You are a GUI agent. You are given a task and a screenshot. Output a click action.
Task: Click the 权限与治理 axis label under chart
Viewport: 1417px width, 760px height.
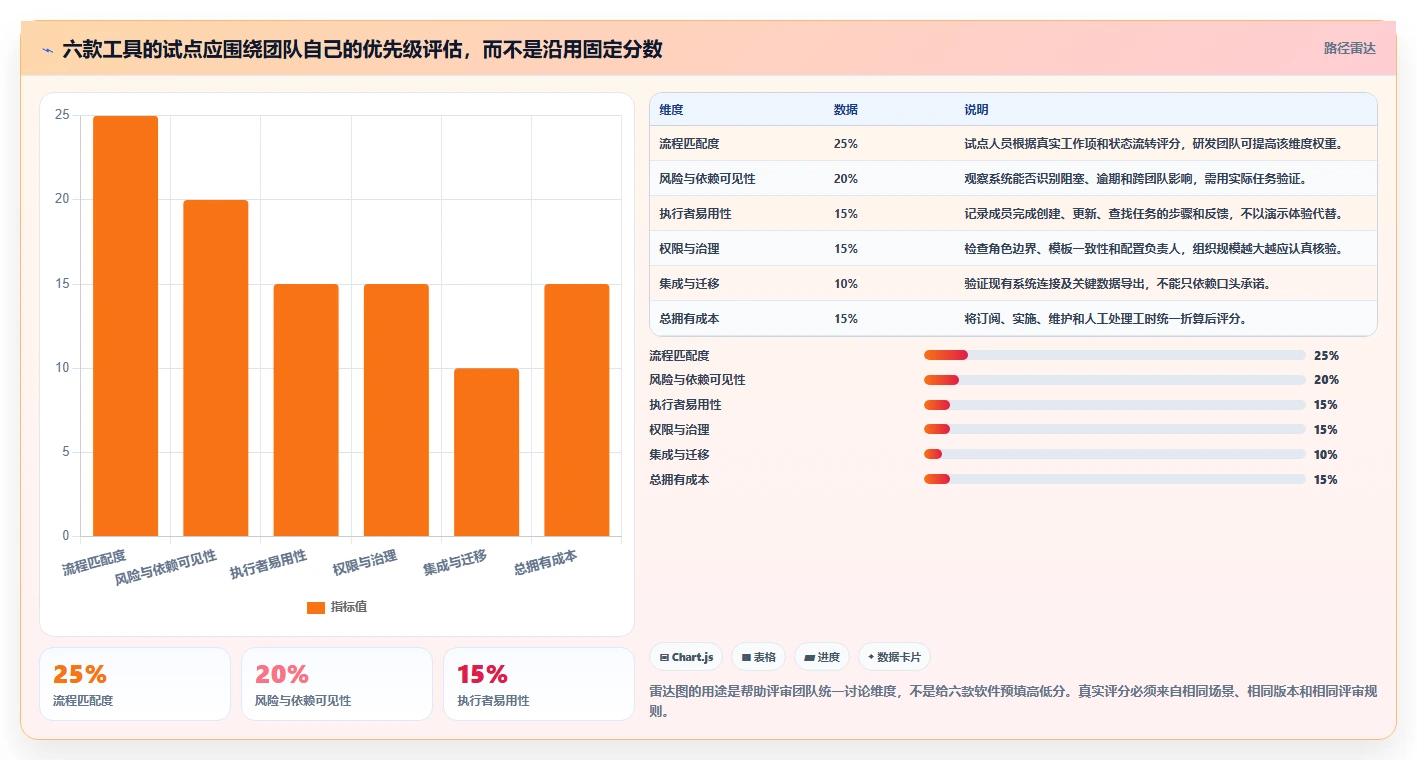(x=365, y=562)
